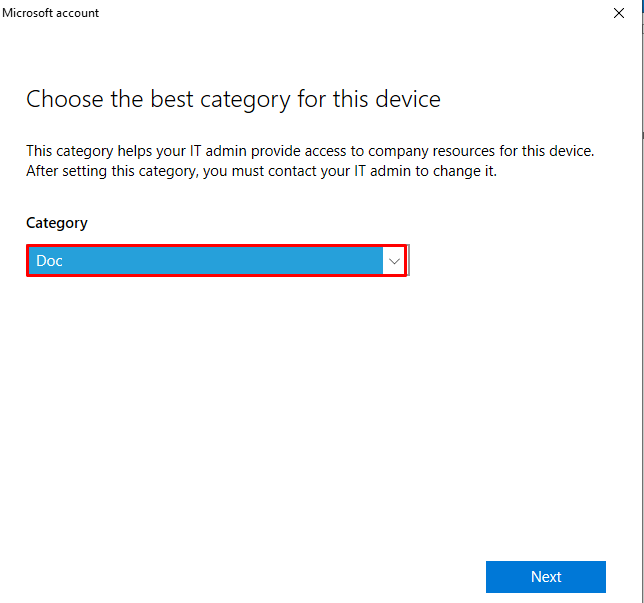Screen dimensions: 644x603
Task: Click the phrase "contact your IT admin"
Action: (347, 171)
